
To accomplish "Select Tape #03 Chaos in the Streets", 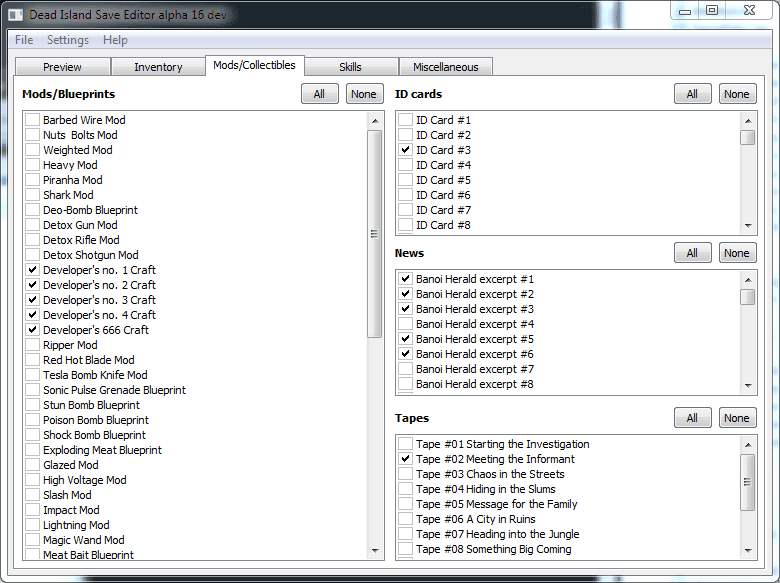I will point(490,474).
